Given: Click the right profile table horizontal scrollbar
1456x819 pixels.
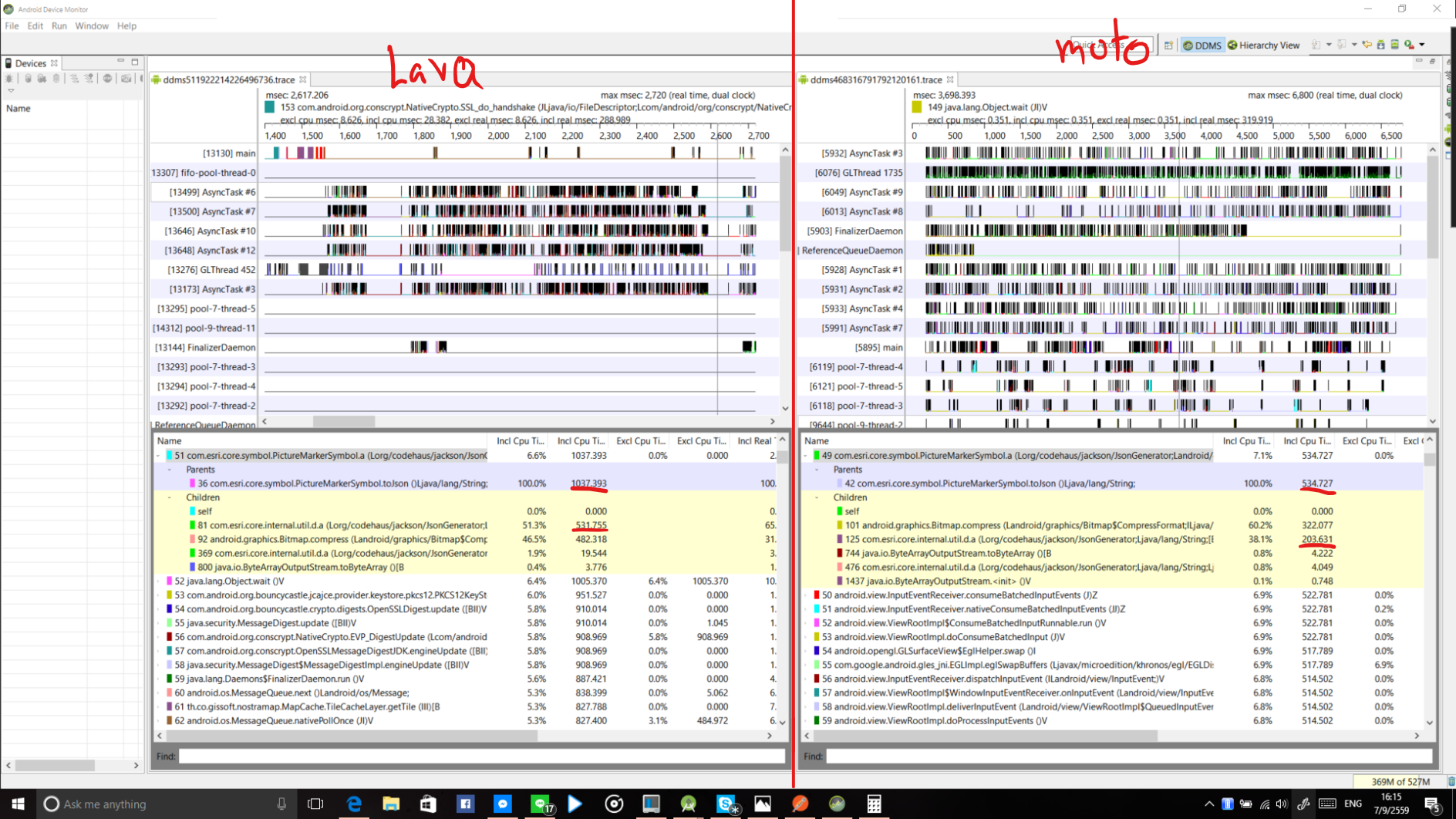Looking at the screenshot, I should 980,736.
